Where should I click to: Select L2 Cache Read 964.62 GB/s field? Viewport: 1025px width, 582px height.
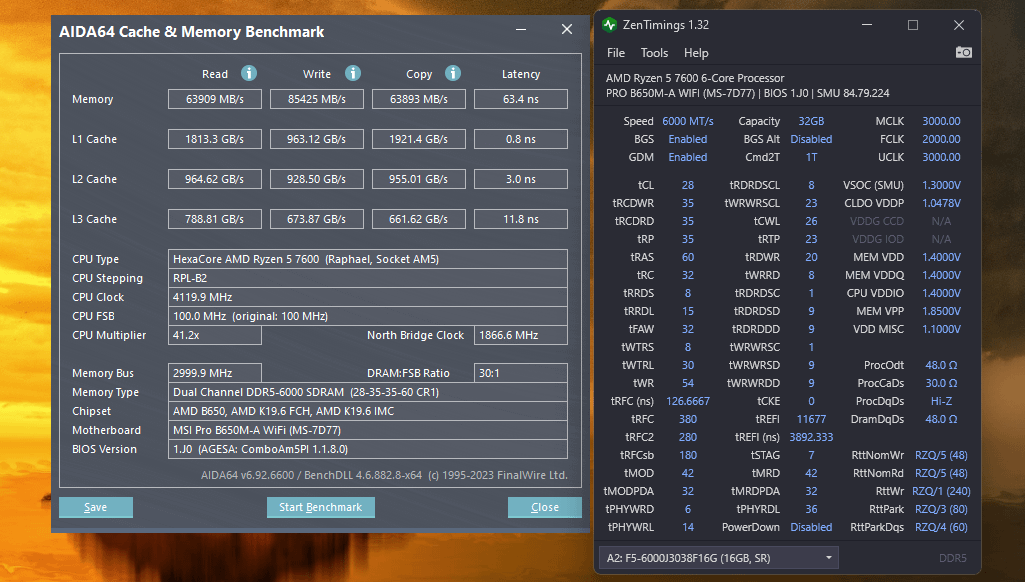[214, 179]
